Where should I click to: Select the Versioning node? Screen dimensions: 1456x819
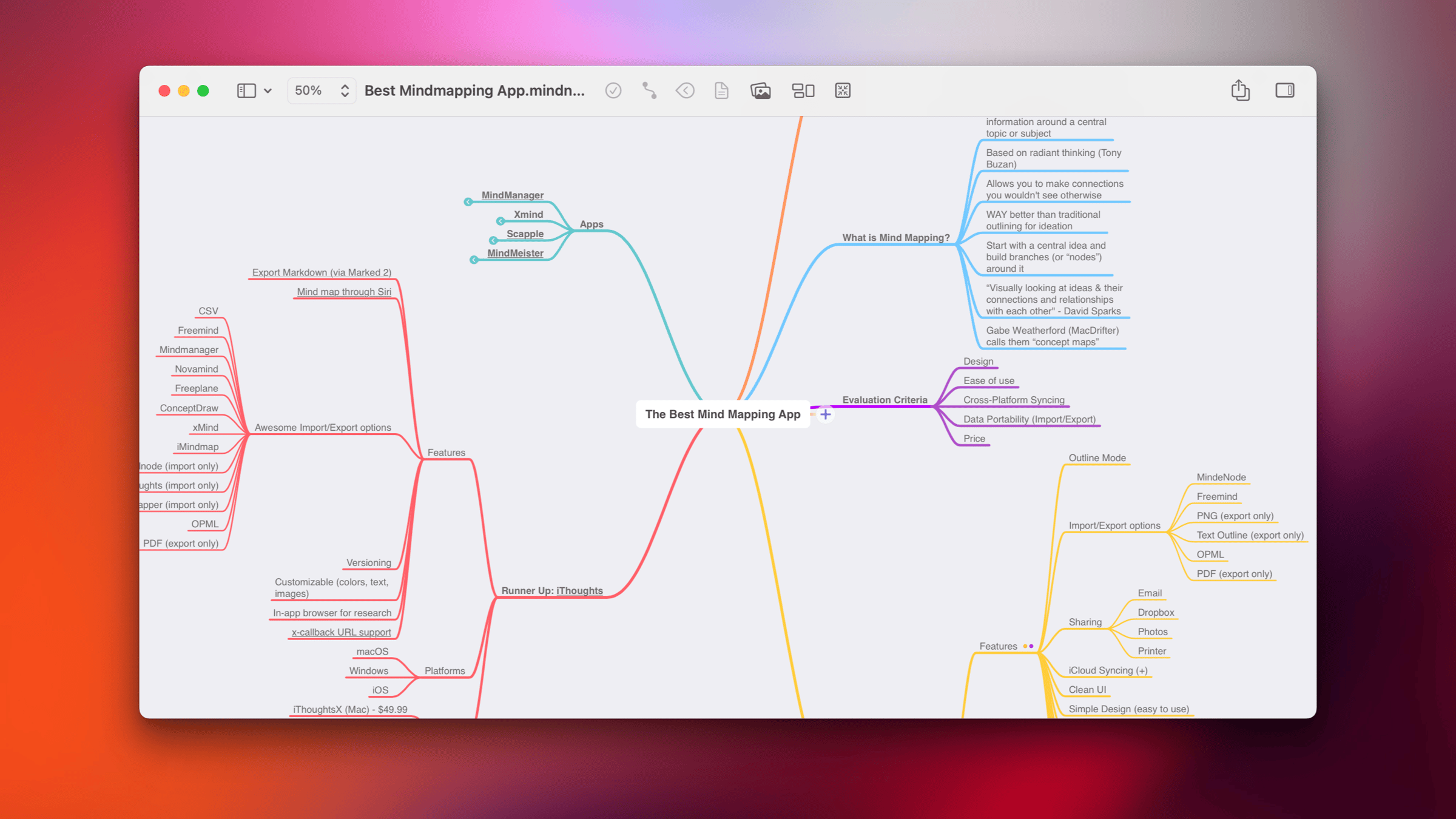tap(368, 563)
